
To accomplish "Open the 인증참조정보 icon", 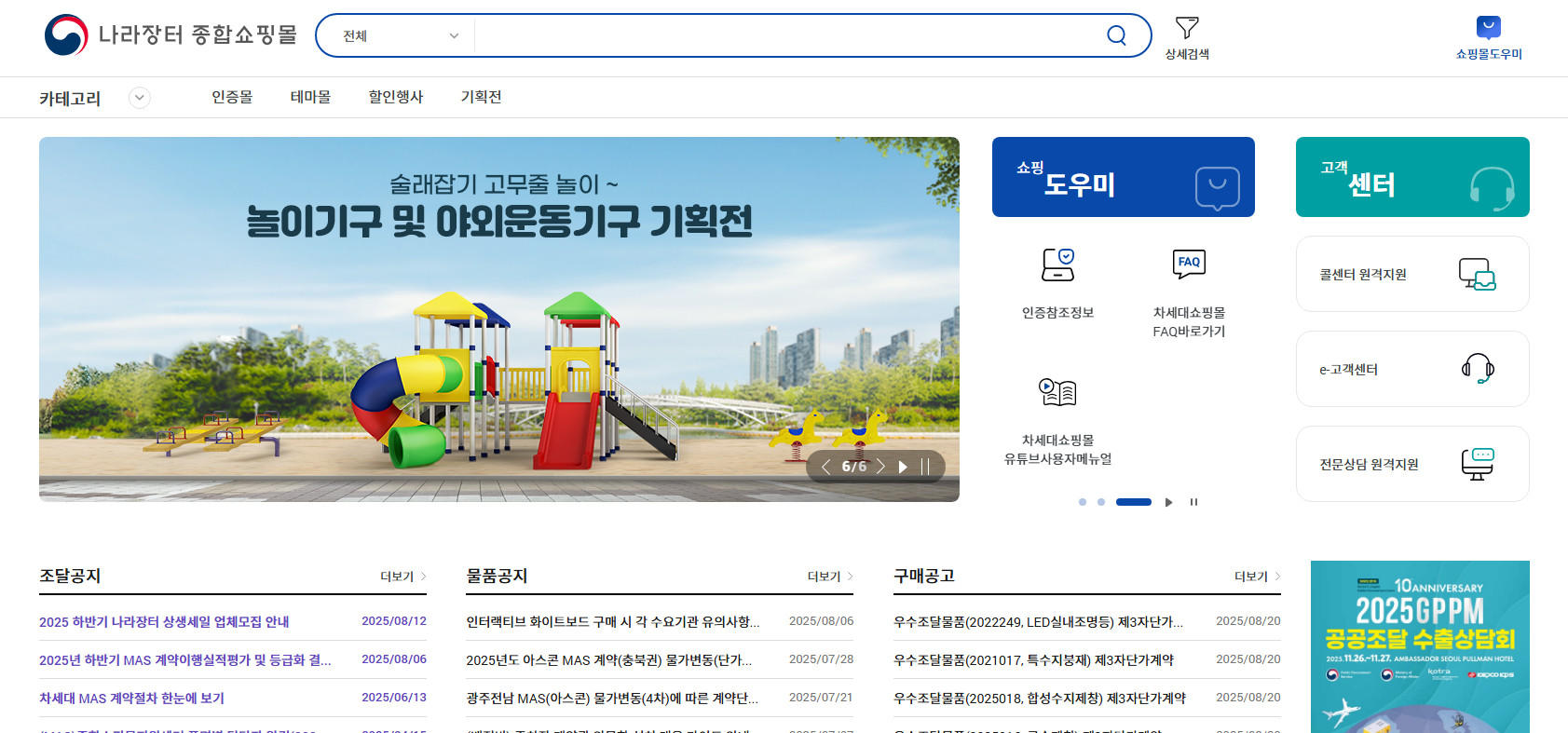I will [1058, 265].
